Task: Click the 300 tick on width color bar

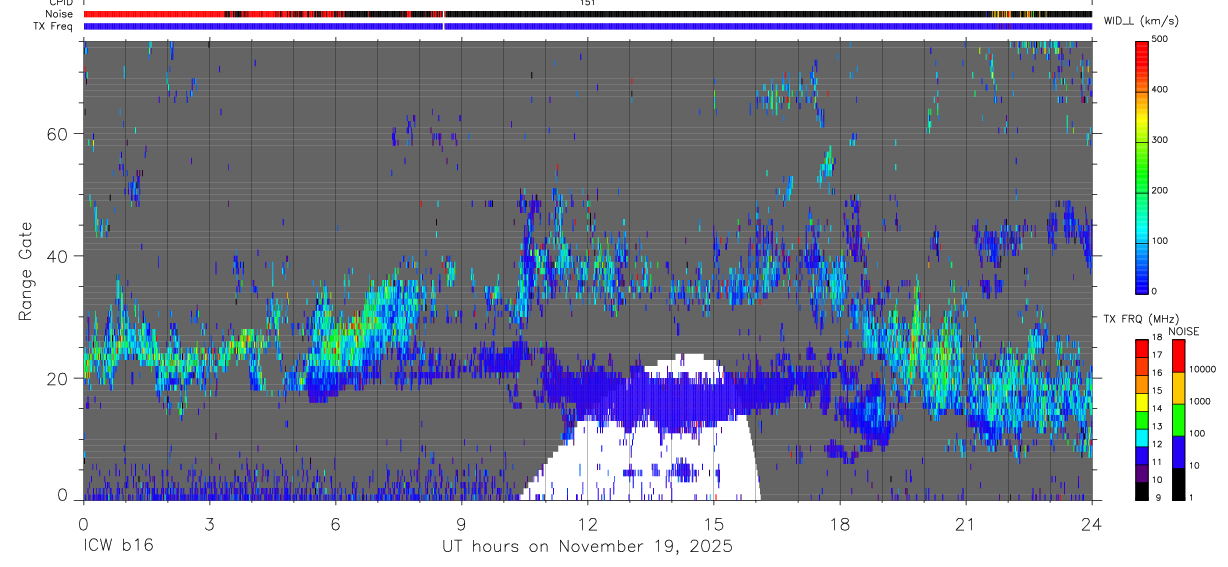Action: [1161, 141]
